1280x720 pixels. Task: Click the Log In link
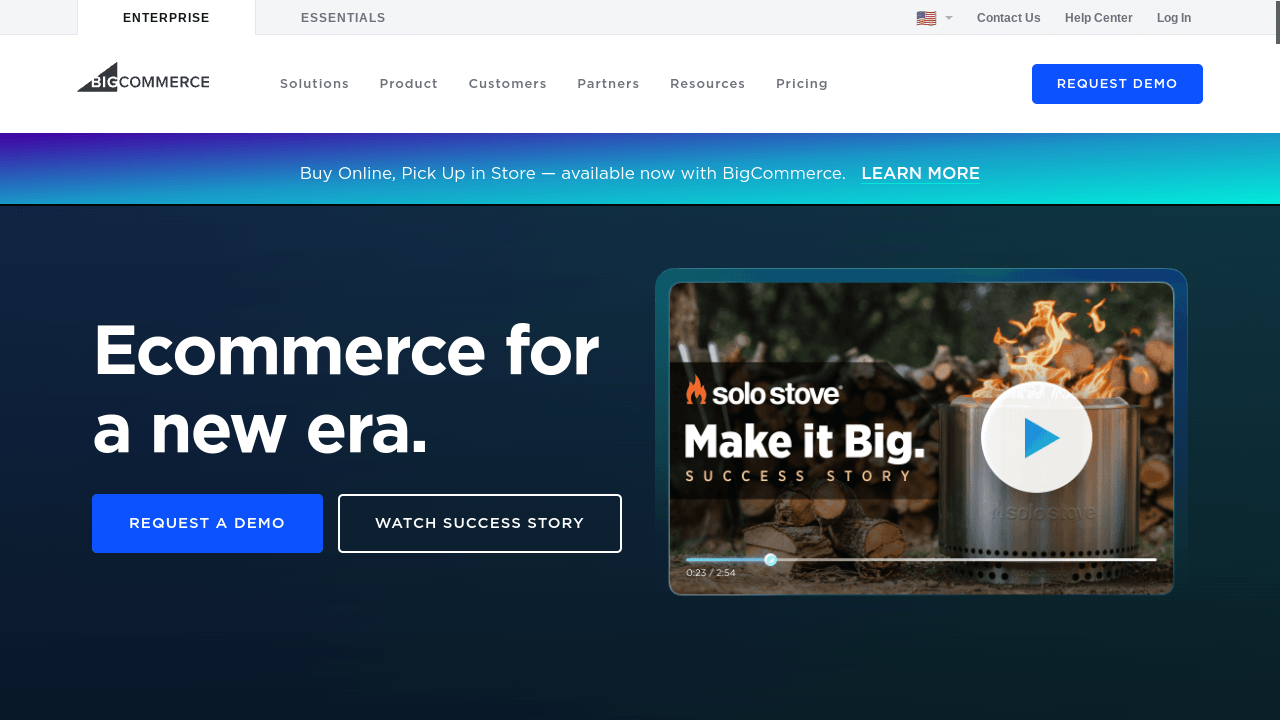(1174, 18)
